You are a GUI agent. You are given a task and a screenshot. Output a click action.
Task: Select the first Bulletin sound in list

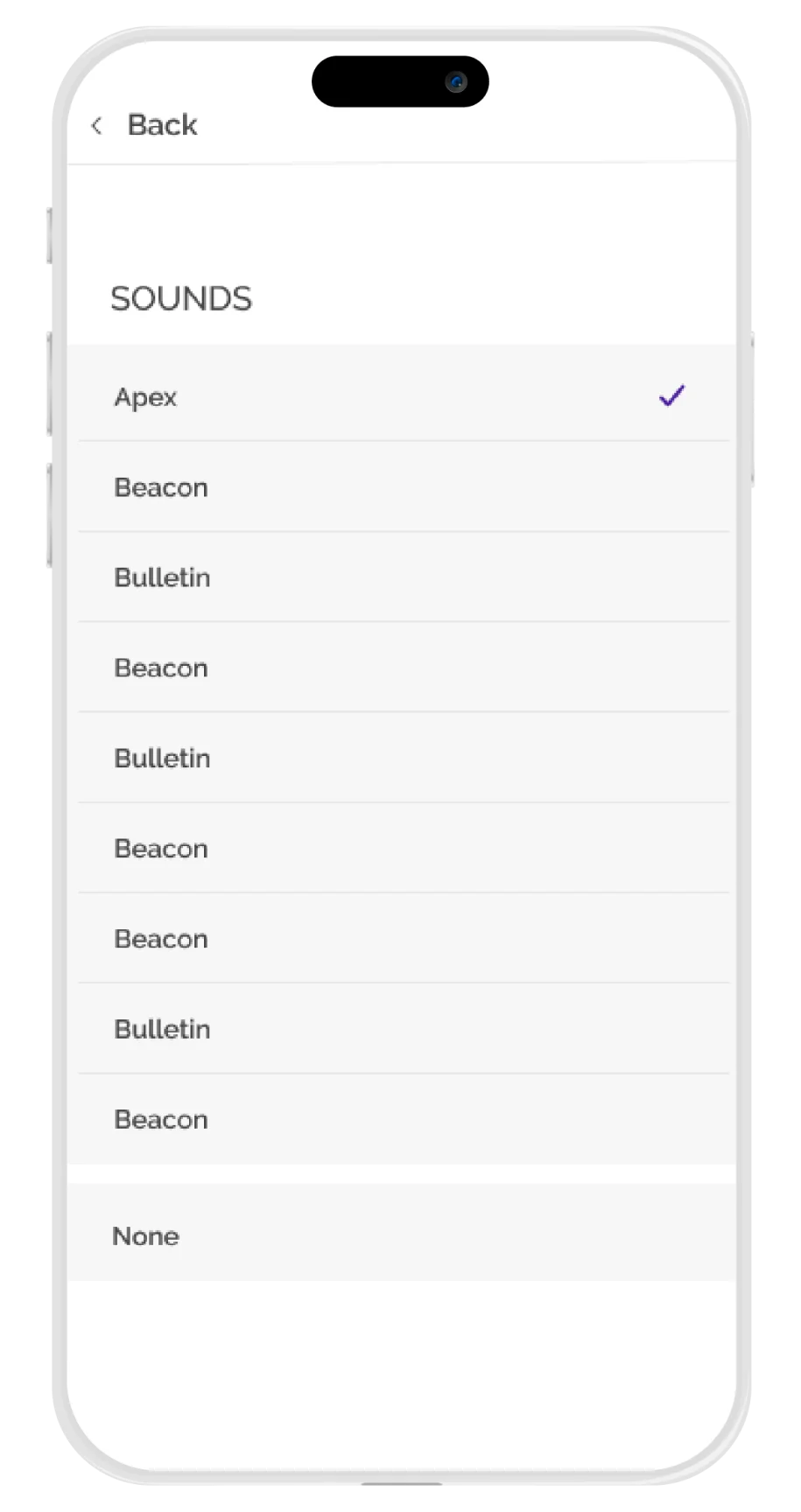(x=162, y=577)
